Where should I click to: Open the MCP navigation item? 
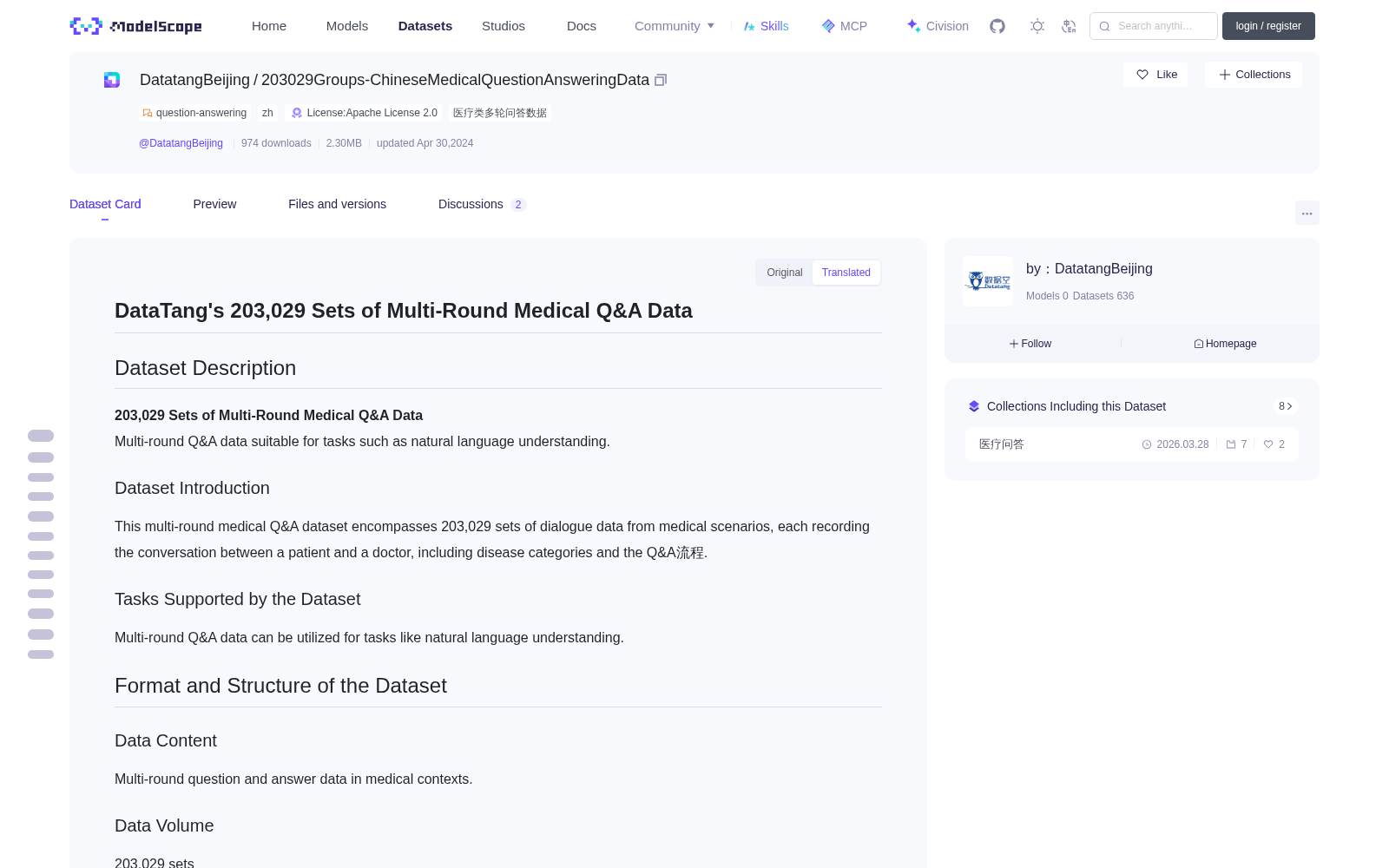pyautogui.click(x=844, y=26)
